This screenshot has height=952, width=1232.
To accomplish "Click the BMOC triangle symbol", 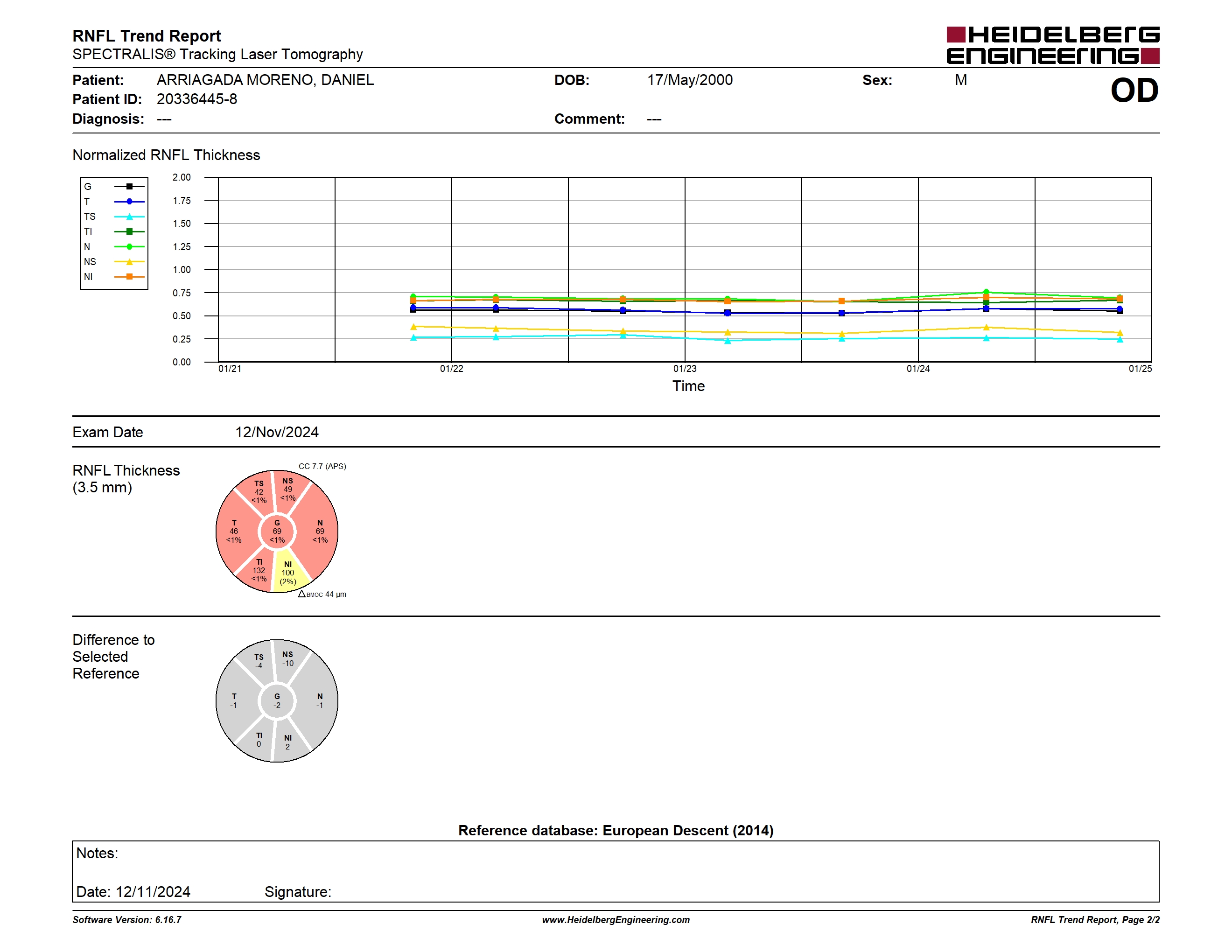I will [x=302, y=594].
